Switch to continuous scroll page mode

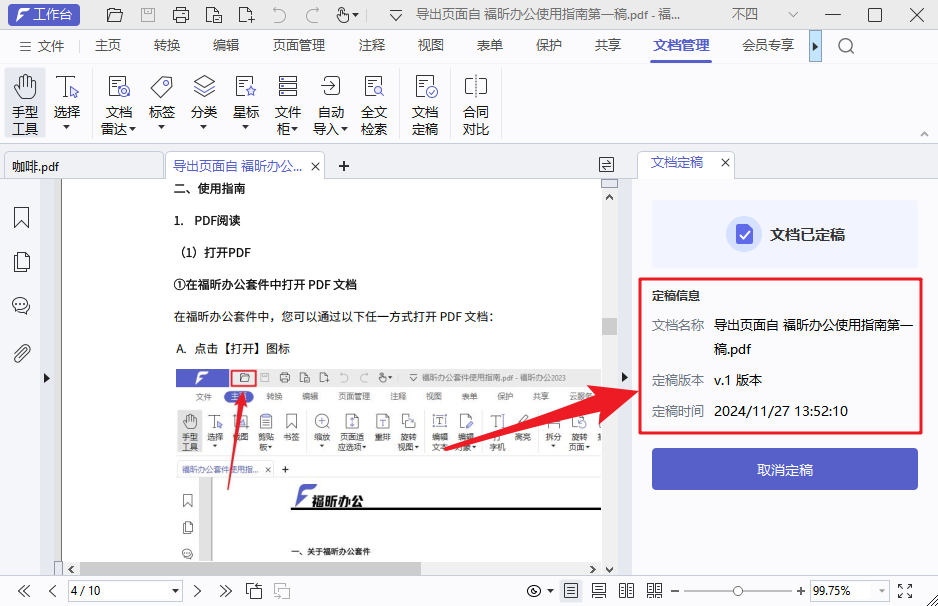598,590
